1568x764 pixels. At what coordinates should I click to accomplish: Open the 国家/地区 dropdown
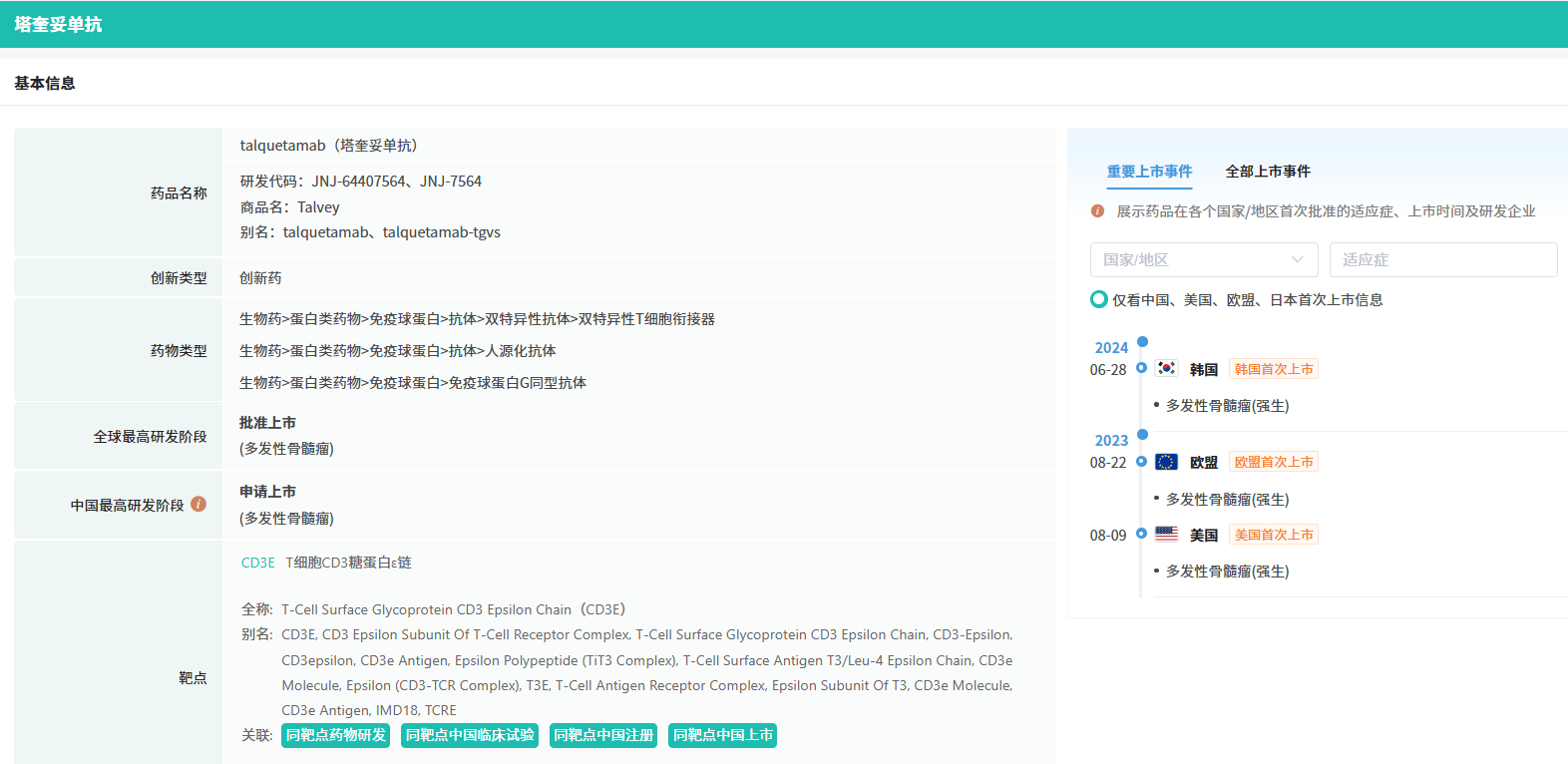tap(1203, 260)
